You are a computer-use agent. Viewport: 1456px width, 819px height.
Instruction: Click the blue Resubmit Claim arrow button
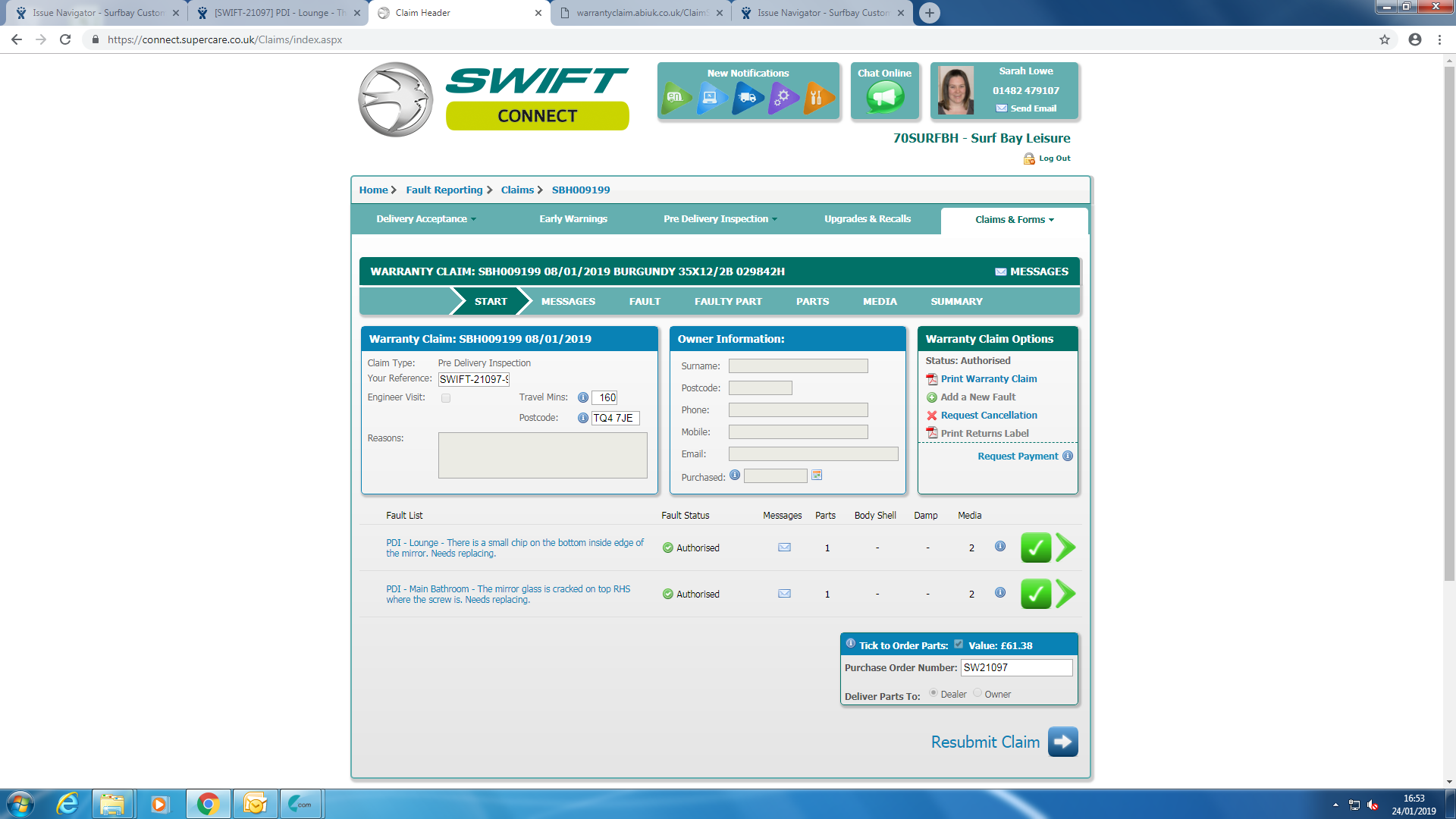pyautogui.click(x=1062, y=742)
